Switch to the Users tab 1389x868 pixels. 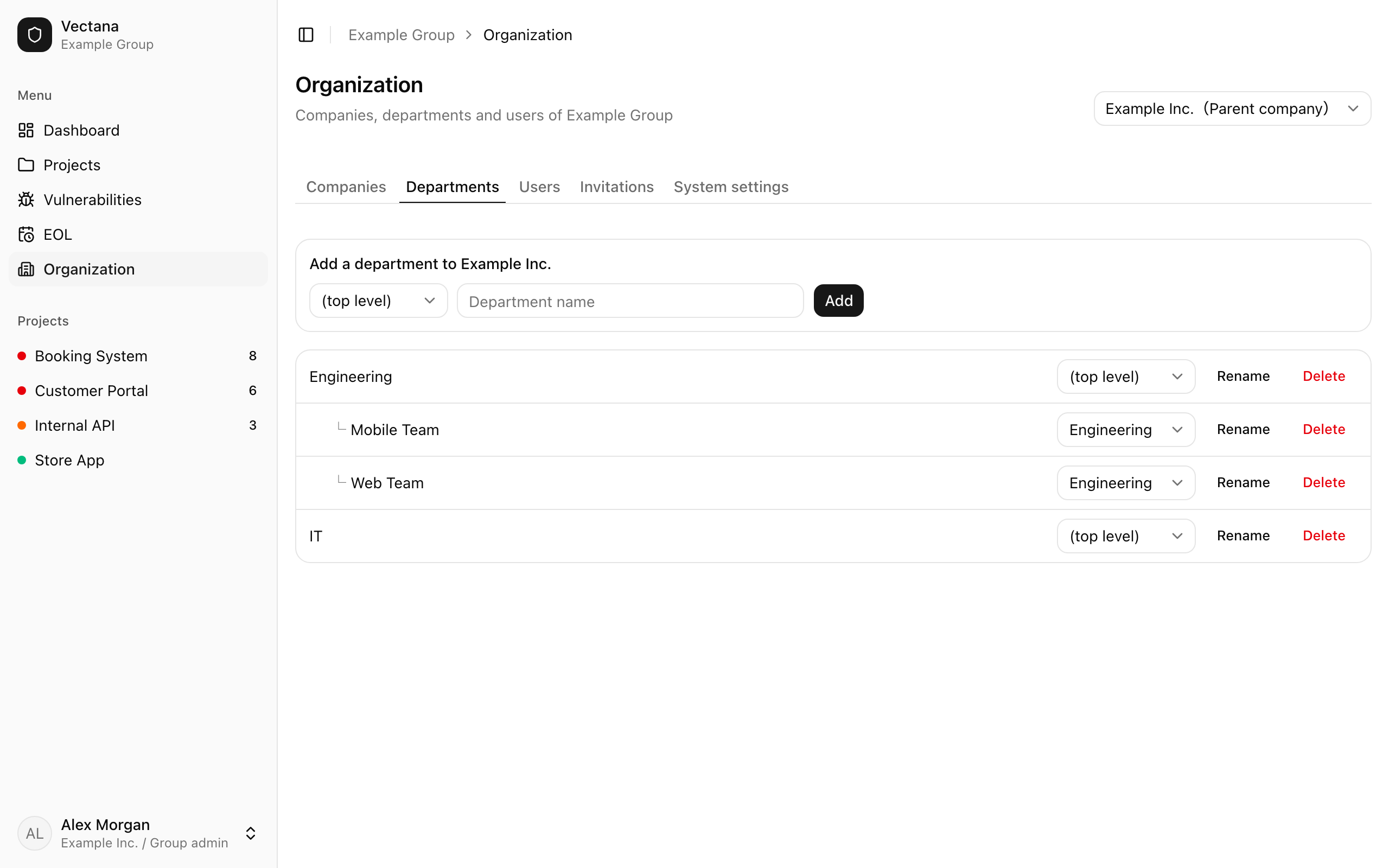(x=539, y=187)
